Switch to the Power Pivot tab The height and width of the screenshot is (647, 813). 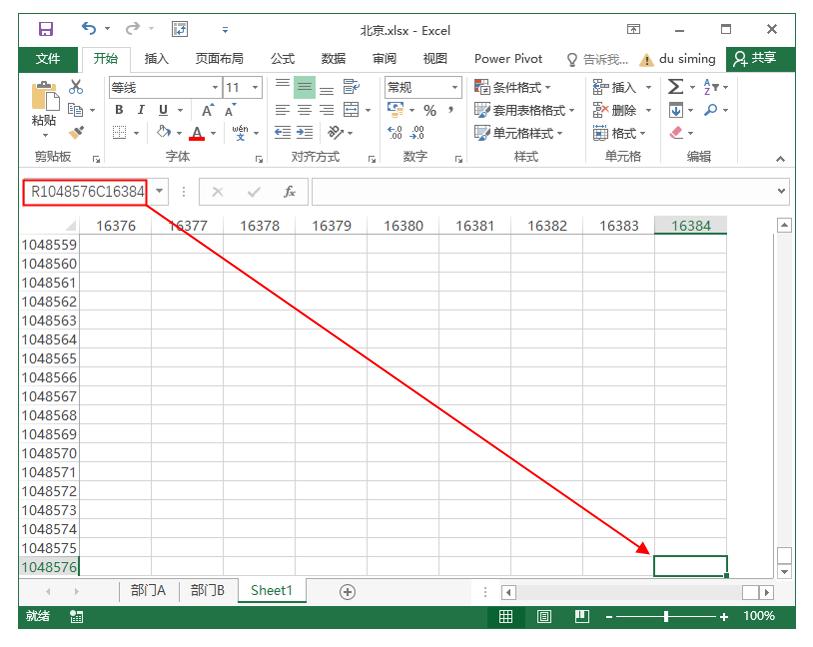point(508,59)
